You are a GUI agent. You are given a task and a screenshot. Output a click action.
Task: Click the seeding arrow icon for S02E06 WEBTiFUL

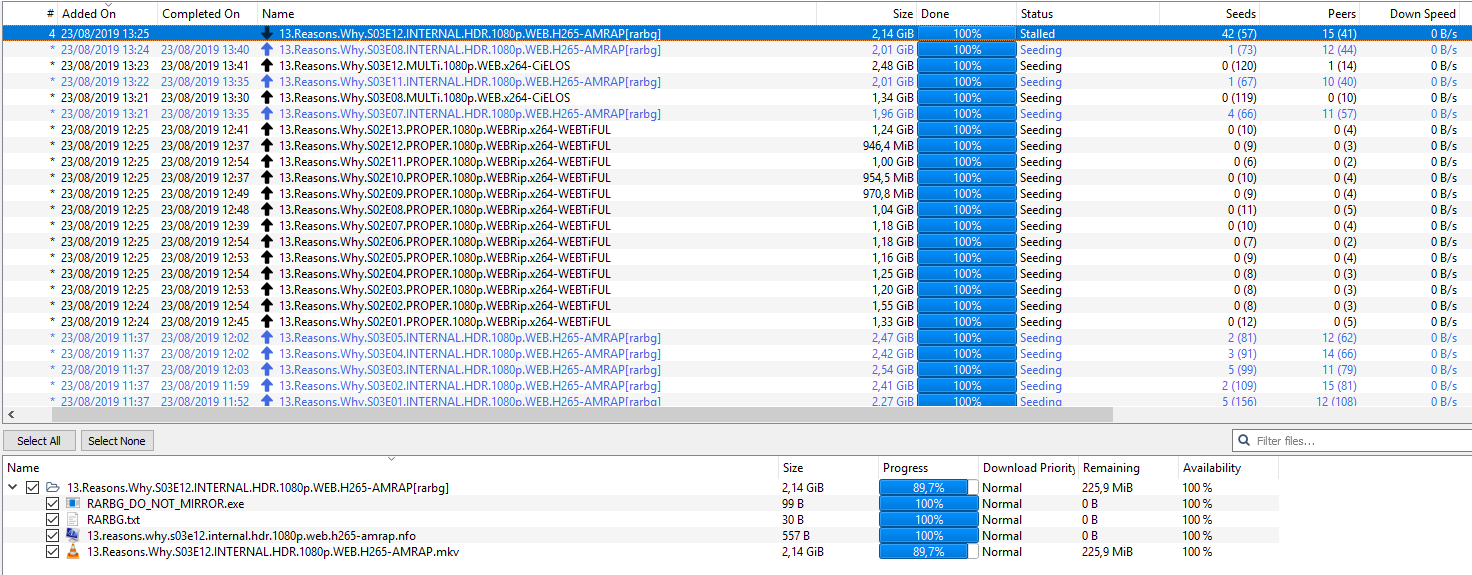(267, 241)
